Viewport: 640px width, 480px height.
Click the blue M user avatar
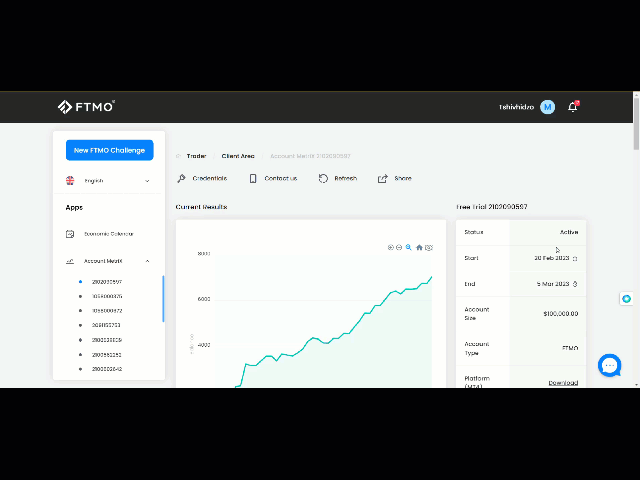(547, 107)
